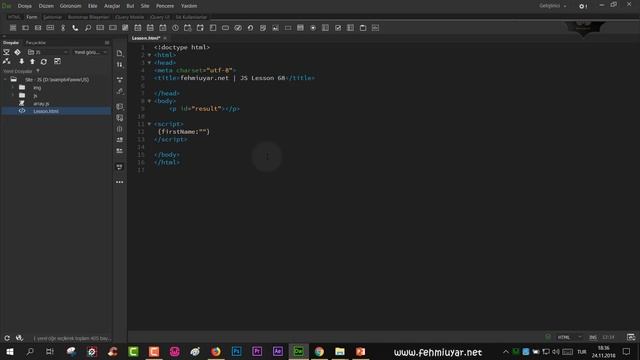
Task: Collapse the body tag code fold
Action: 149,101
